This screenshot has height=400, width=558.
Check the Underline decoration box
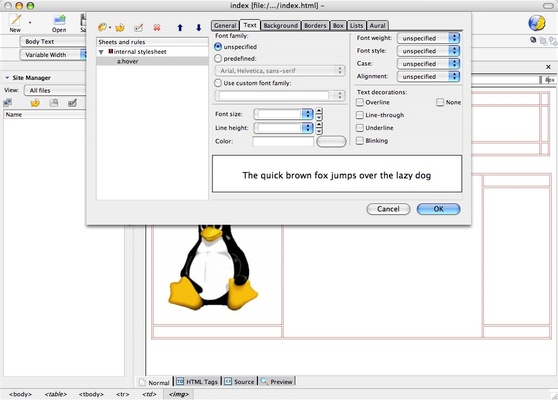(x=360, y=128)
